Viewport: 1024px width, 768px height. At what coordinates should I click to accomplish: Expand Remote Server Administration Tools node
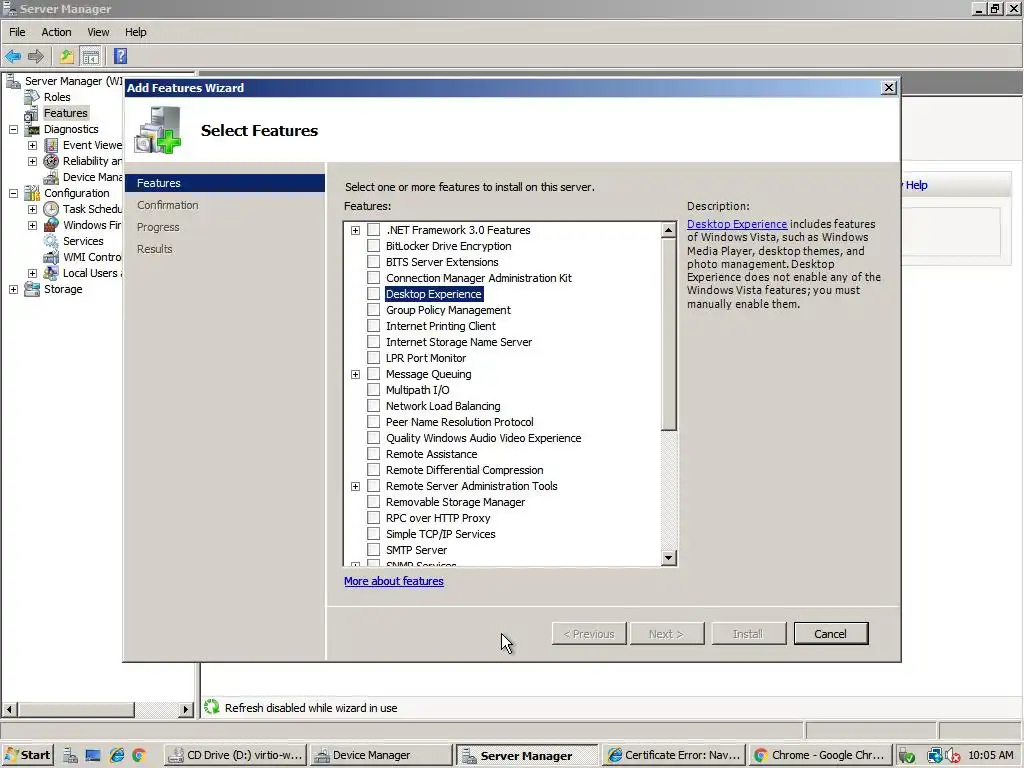click(x=355, y=487)
